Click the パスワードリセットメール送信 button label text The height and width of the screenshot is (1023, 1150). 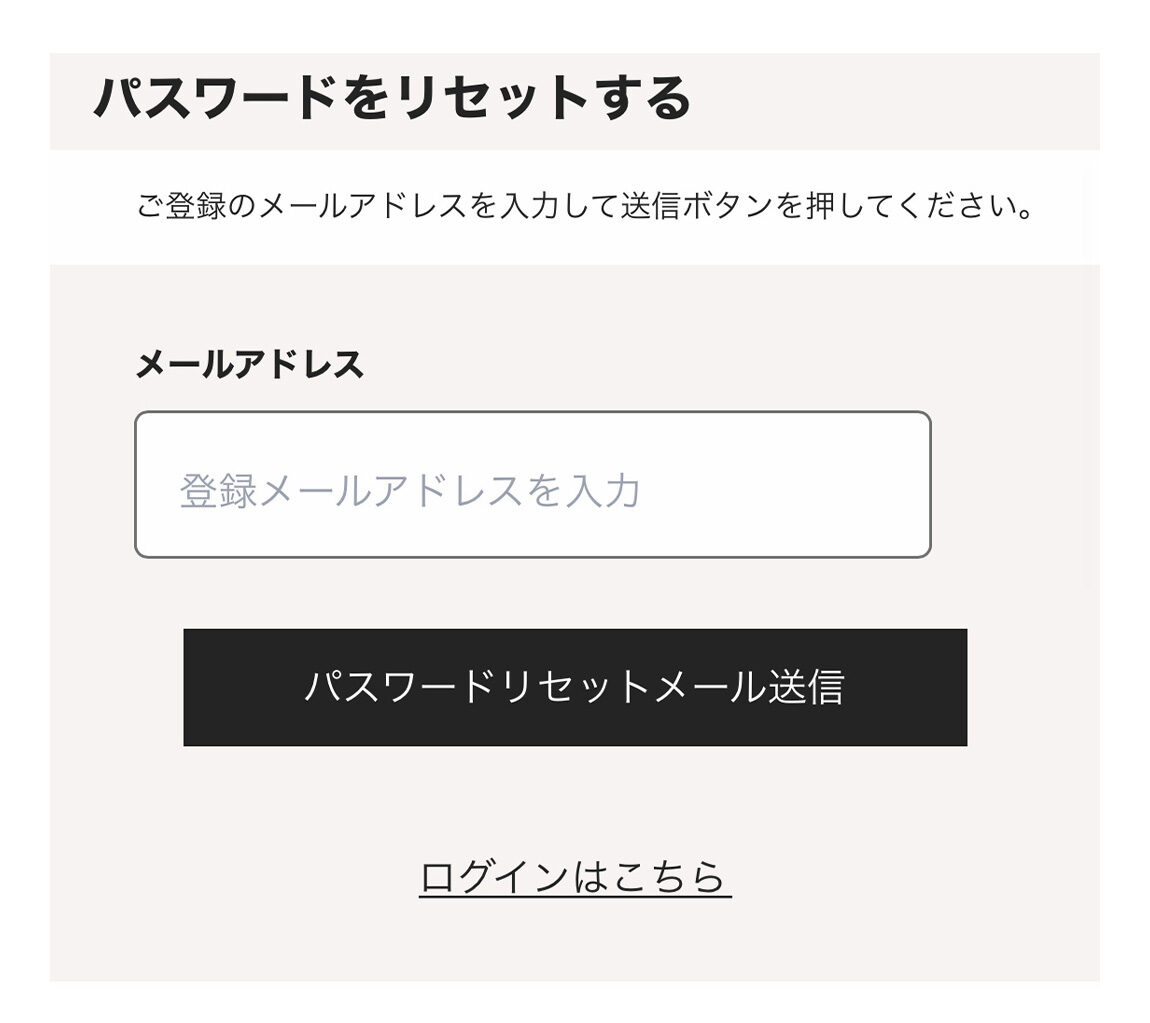(x=575, y=687)
